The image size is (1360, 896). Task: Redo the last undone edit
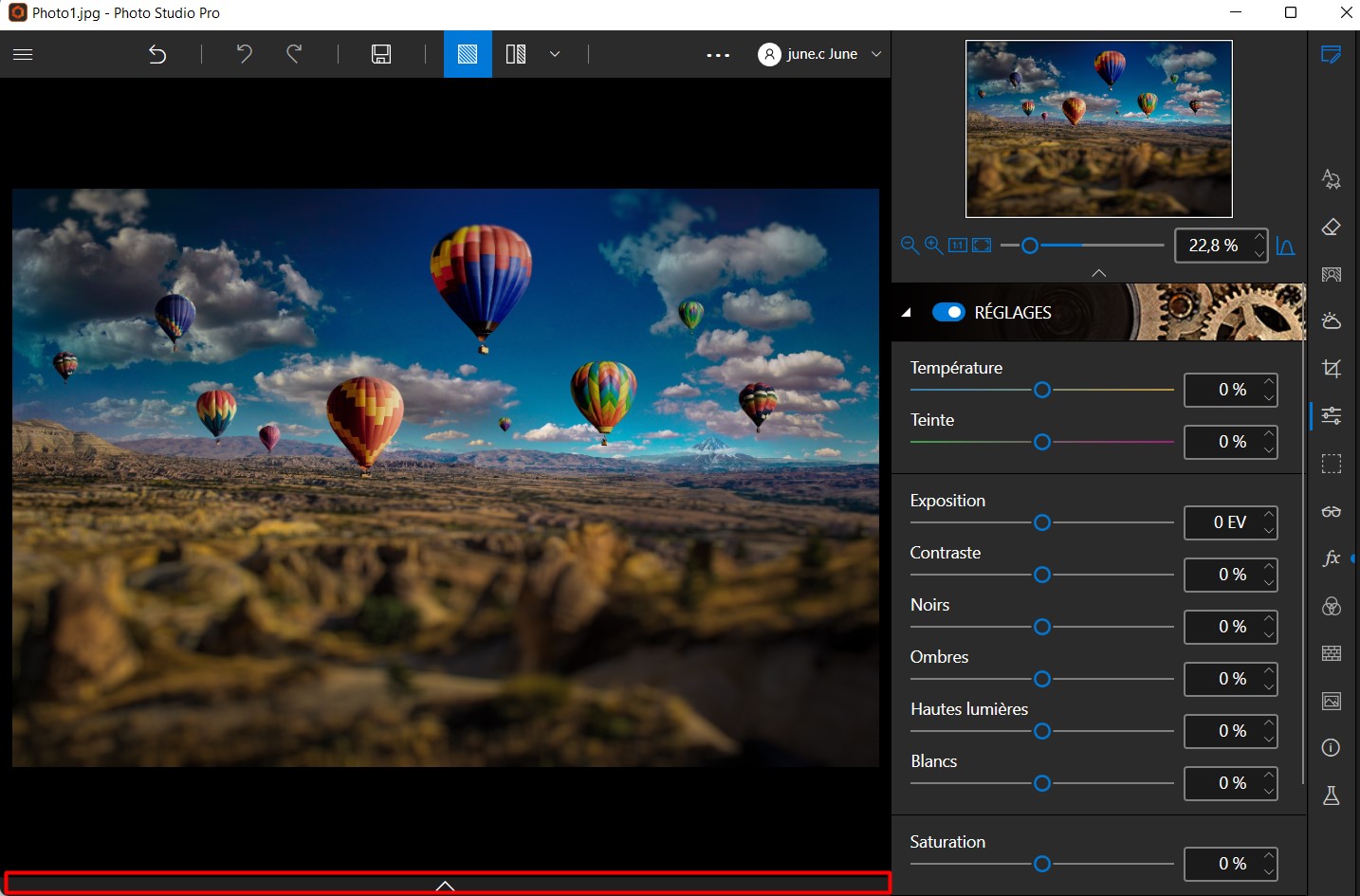coord(295,54)
